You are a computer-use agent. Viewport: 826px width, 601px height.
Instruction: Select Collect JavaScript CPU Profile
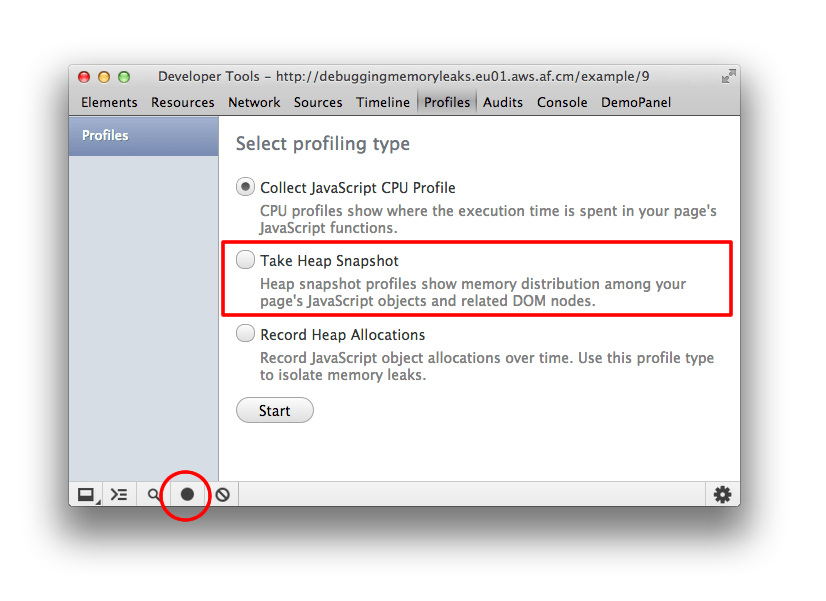coord(245,186)
